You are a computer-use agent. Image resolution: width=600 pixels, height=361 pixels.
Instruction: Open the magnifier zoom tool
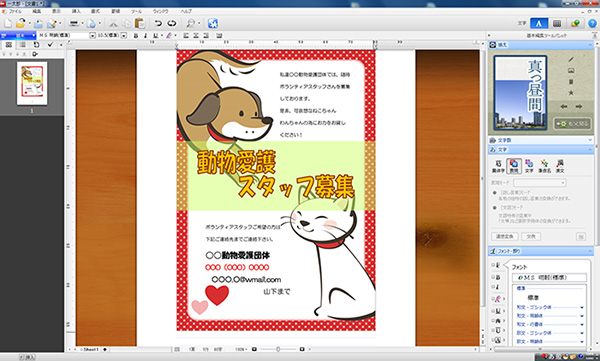click(190, 23)
